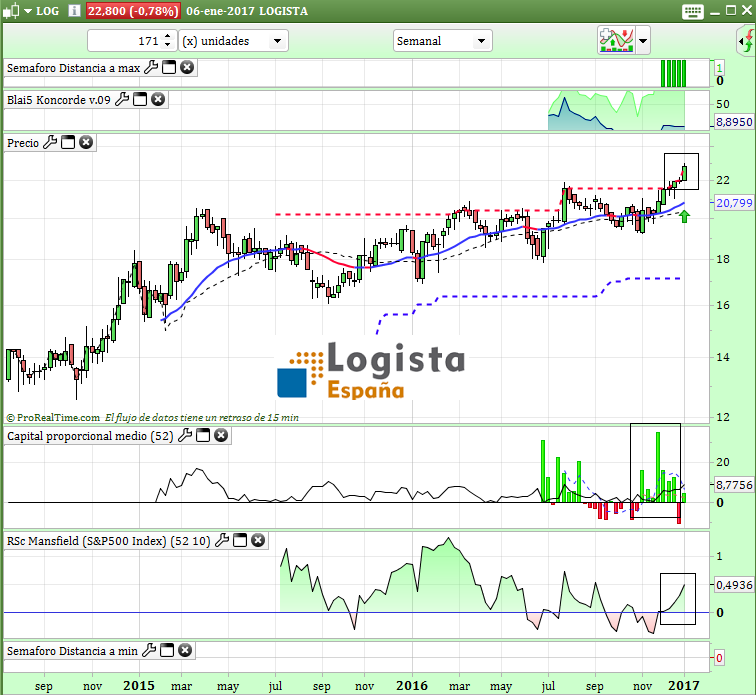
Task: Click the RSc Mansfield (S&P500 Index) label
Action: click(108, 541)
